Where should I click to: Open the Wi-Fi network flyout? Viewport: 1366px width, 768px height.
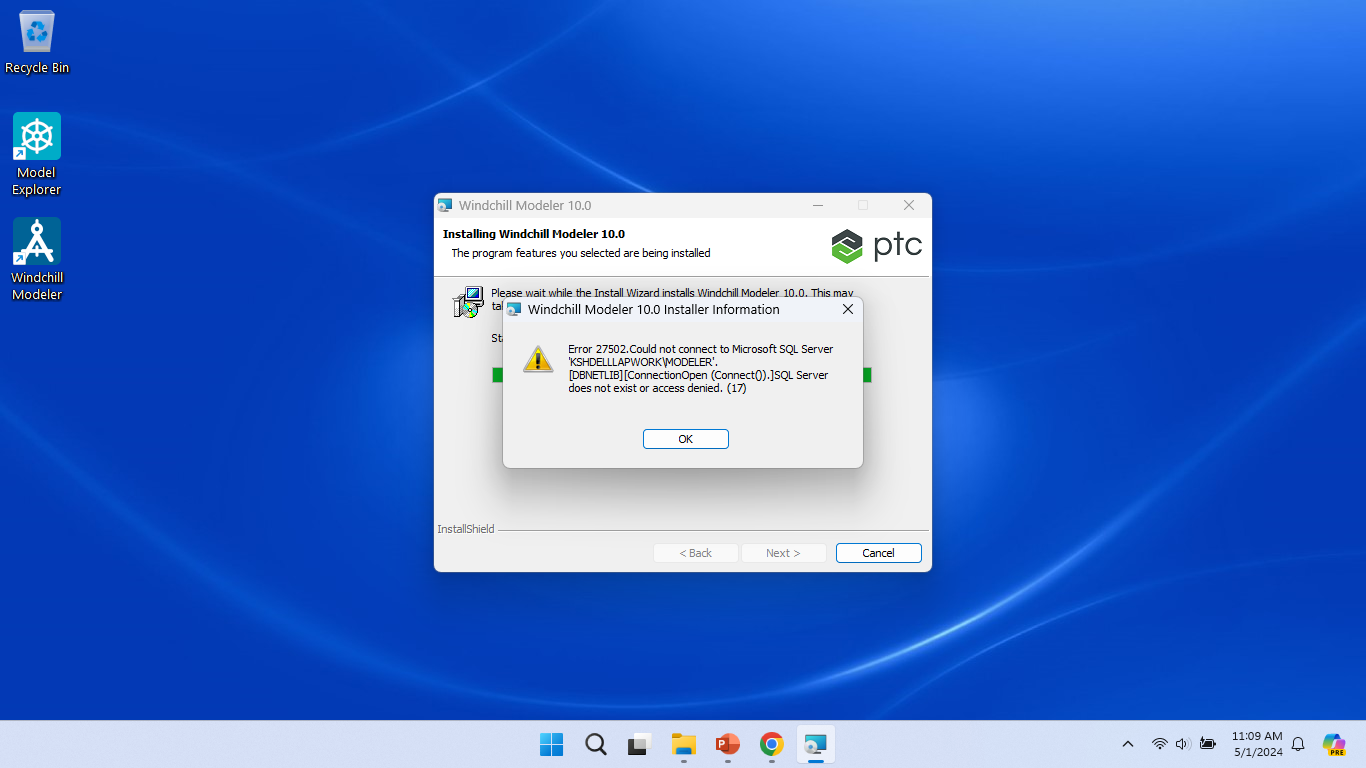[1161, 744]
